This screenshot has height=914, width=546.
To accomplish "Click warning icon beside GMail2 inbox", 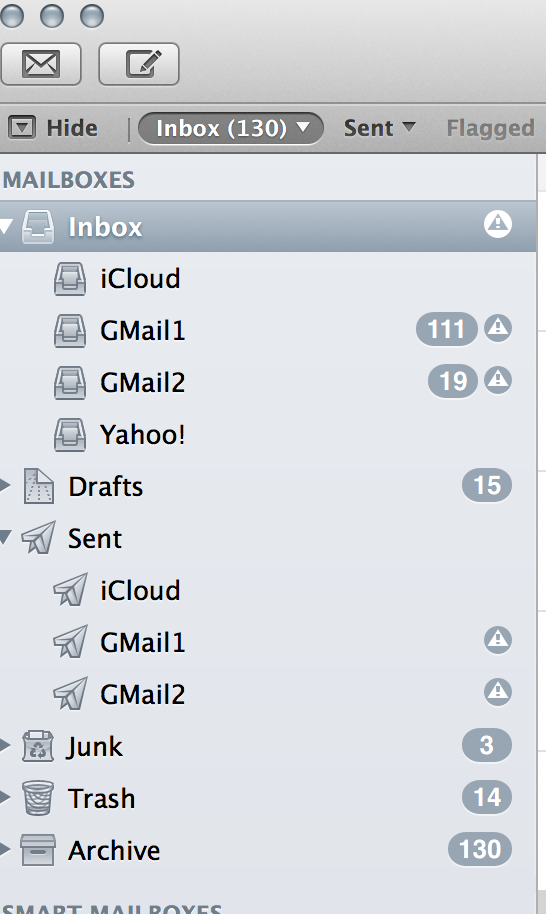I will [x=498, y=381].
